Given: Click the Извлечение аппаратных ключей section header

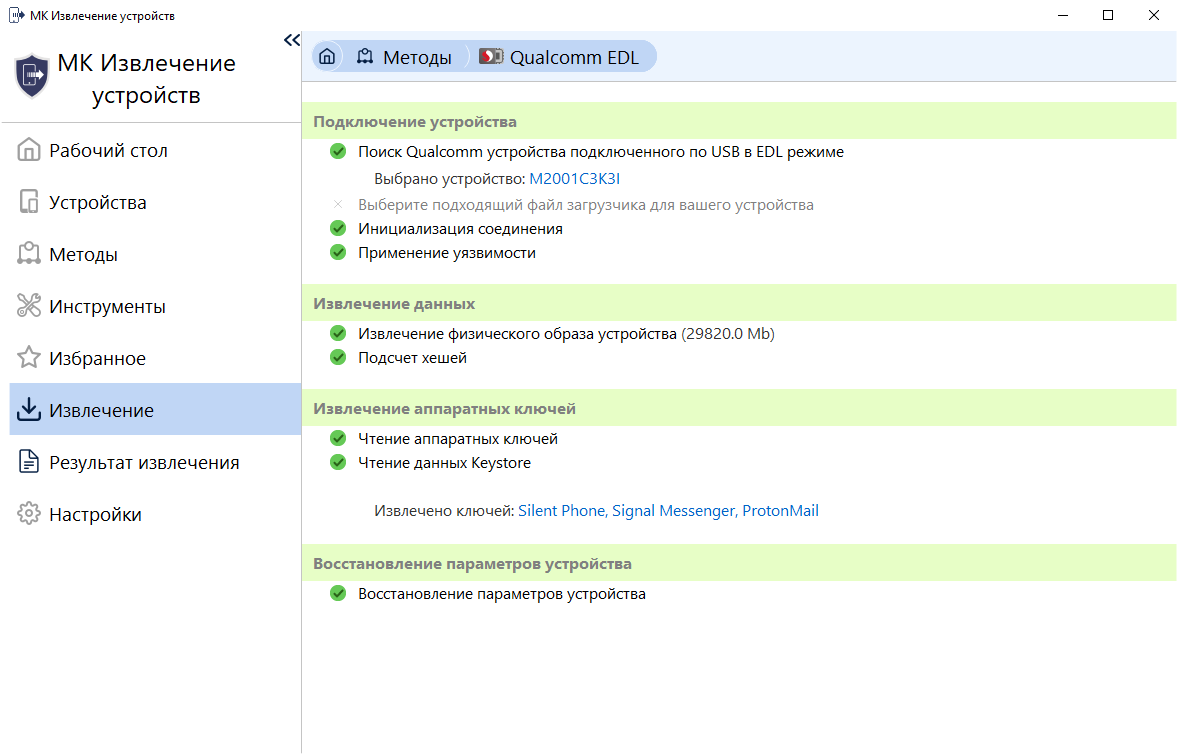Looking at the screenshot, I should tap(739, 408).
